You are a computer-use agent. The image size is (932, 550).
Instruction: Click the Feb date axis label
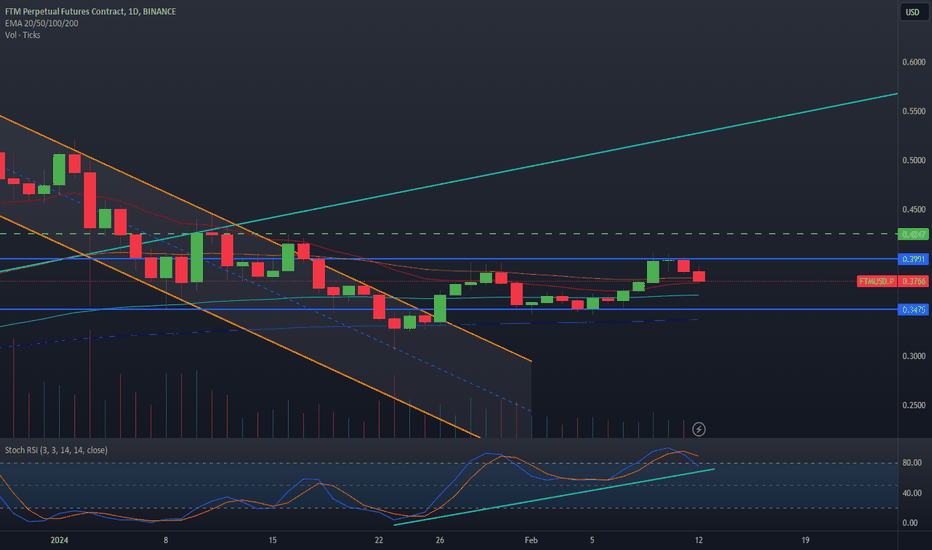coord(531,540)
